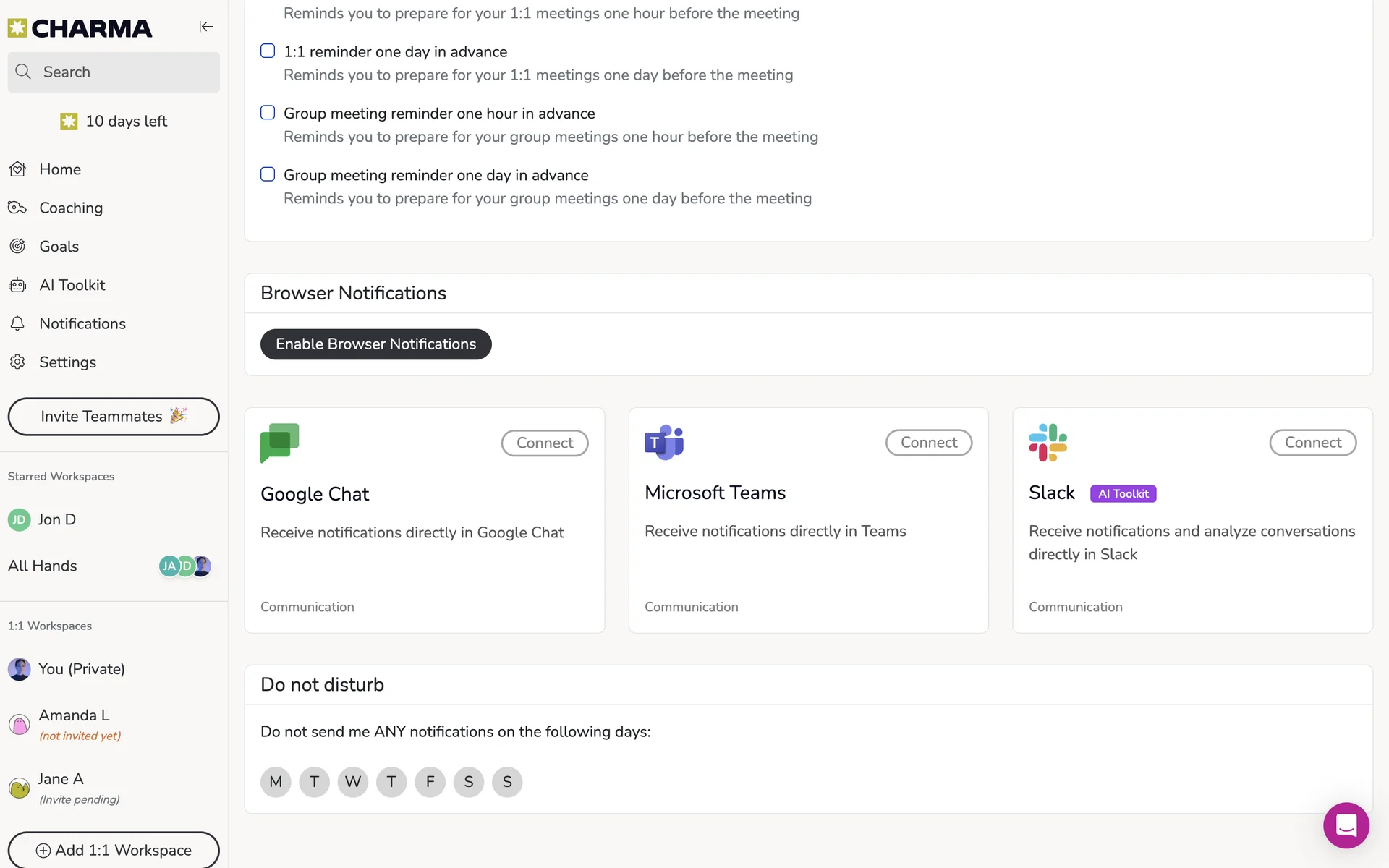Screen dimensions: 1389x868
Task: Click Enable Browser Notifications button
Action: pos(375,344)
